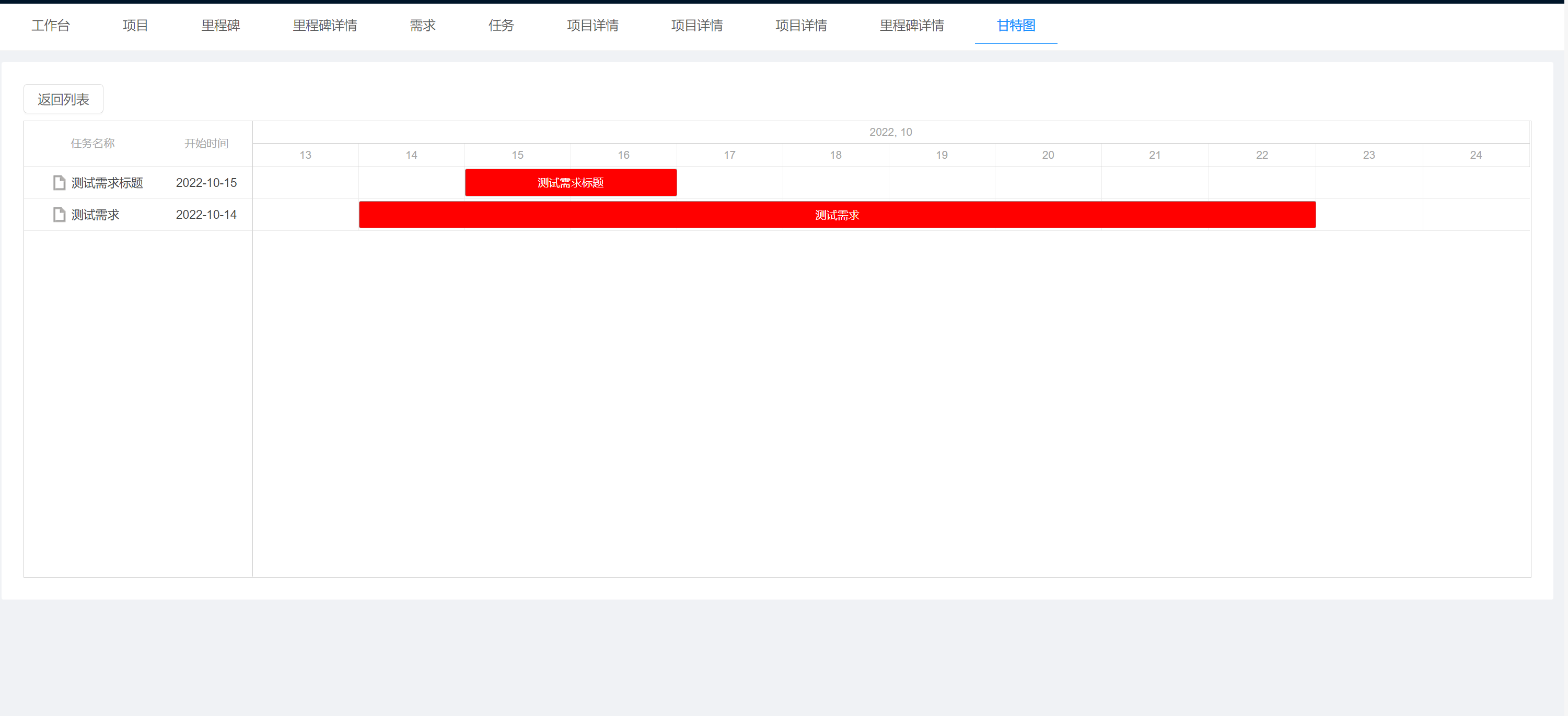Image resolution: width=1568 pixels, height=716 pixels.
Task: Click the 任务名称 column header
Action: point(92,144)
